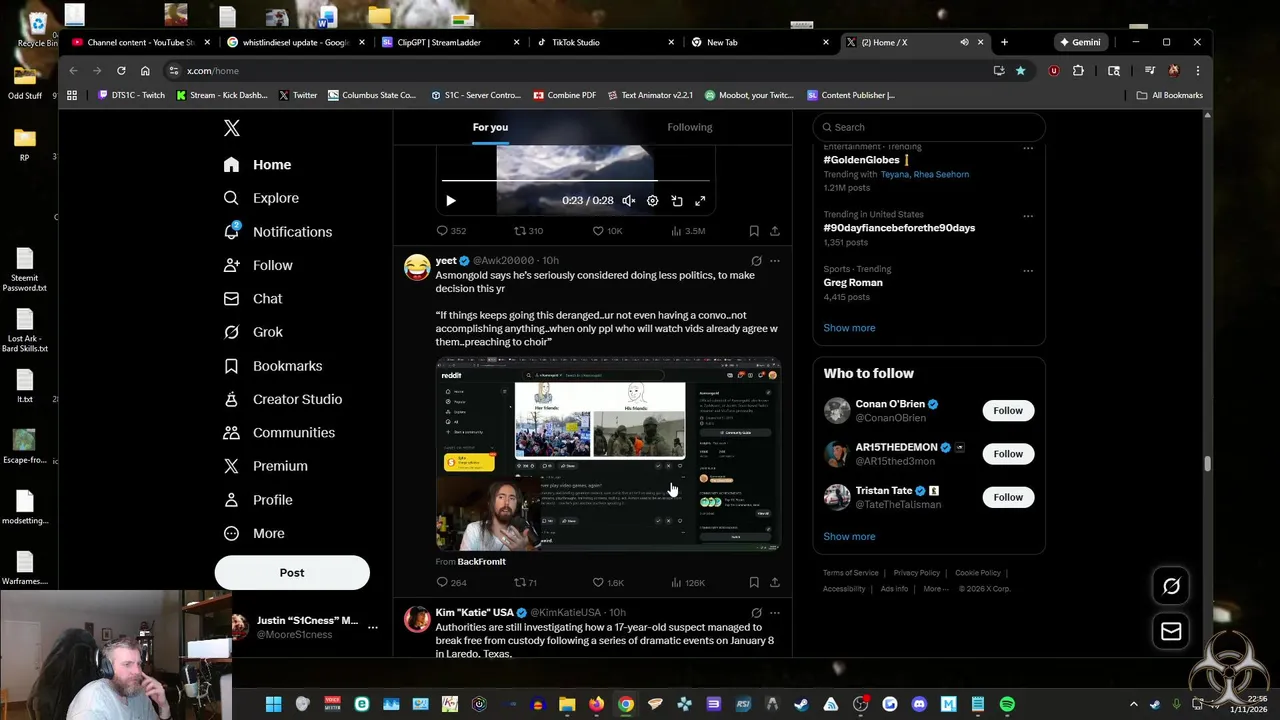Play the video in the top post
The image size is (1280, 720).
click(x=451, y=201)
